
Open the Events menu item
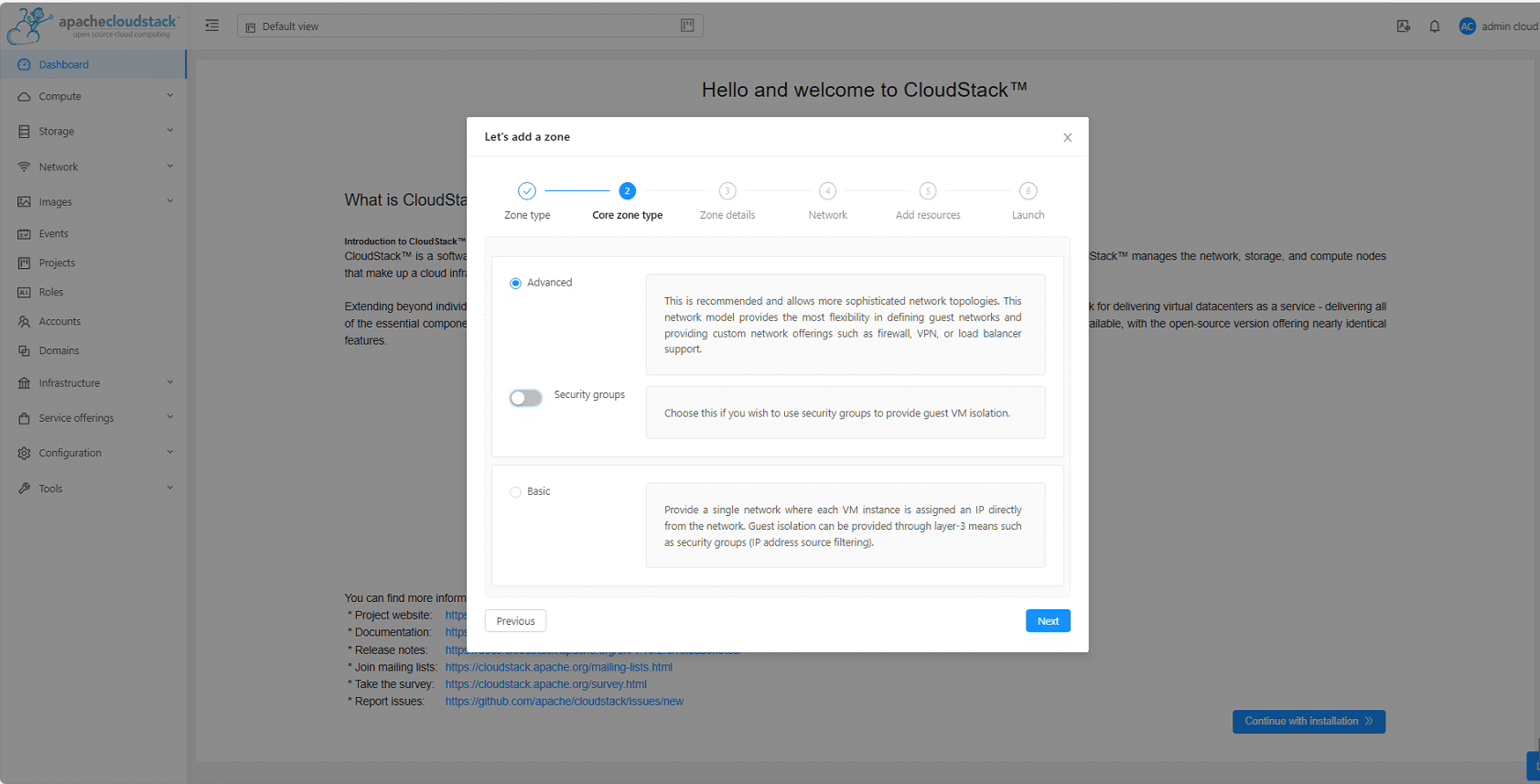tap(92, 234)
